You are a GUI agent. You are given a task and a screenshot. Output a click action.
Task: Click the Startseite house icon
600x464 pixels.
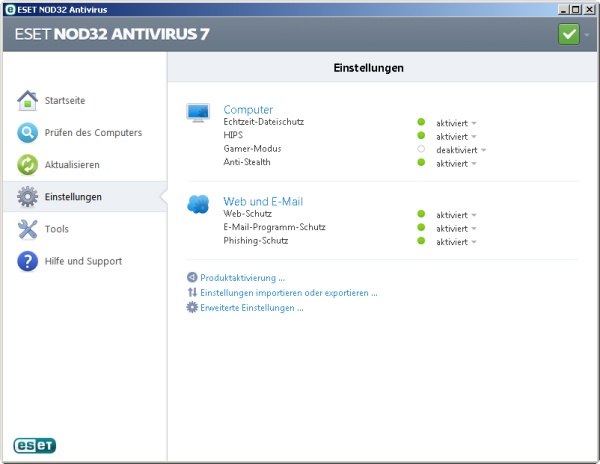[x=28, y=101]
